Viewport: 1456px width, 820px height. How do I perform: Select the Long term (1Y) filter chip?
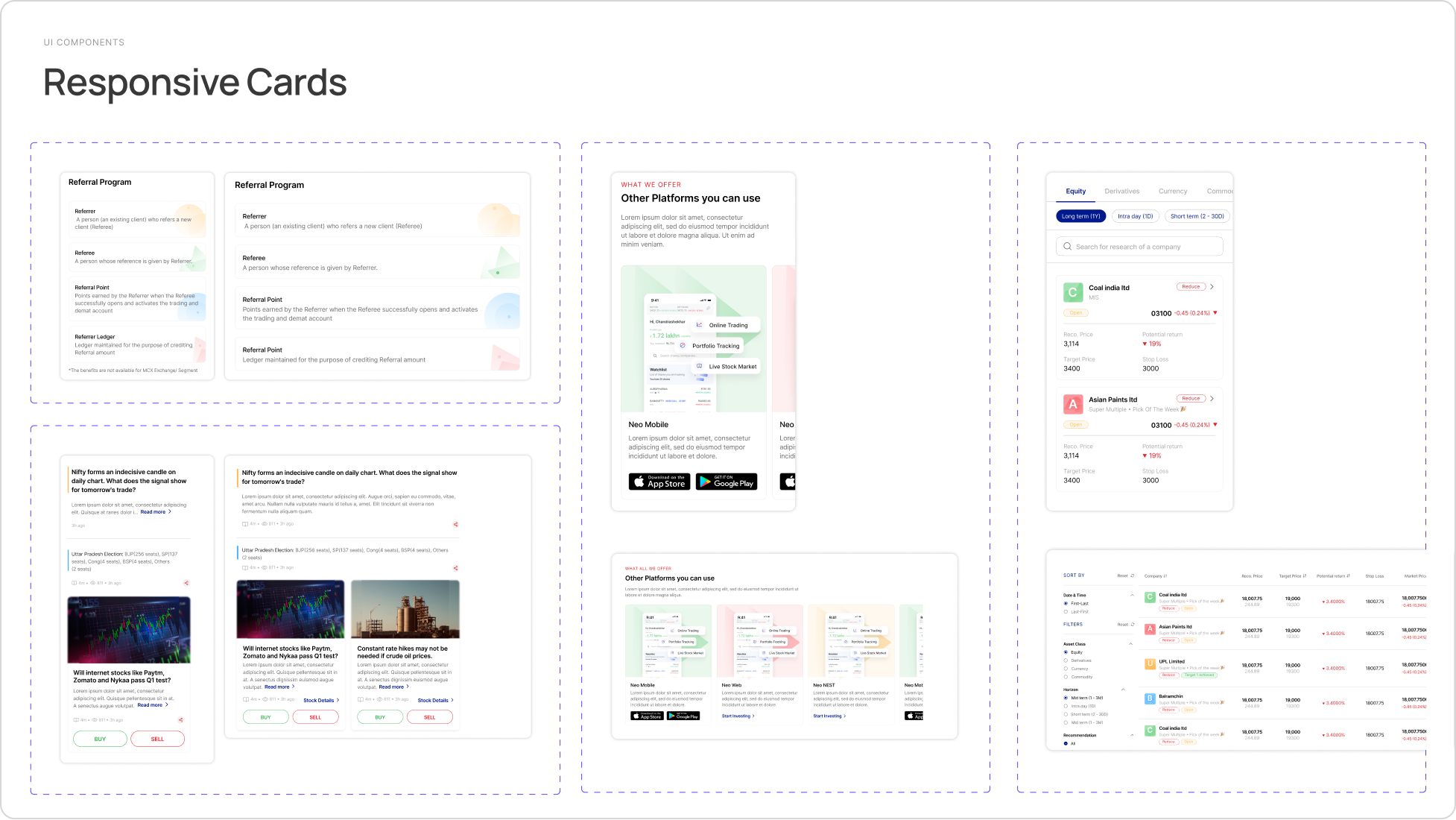(x=1080, y=216)
